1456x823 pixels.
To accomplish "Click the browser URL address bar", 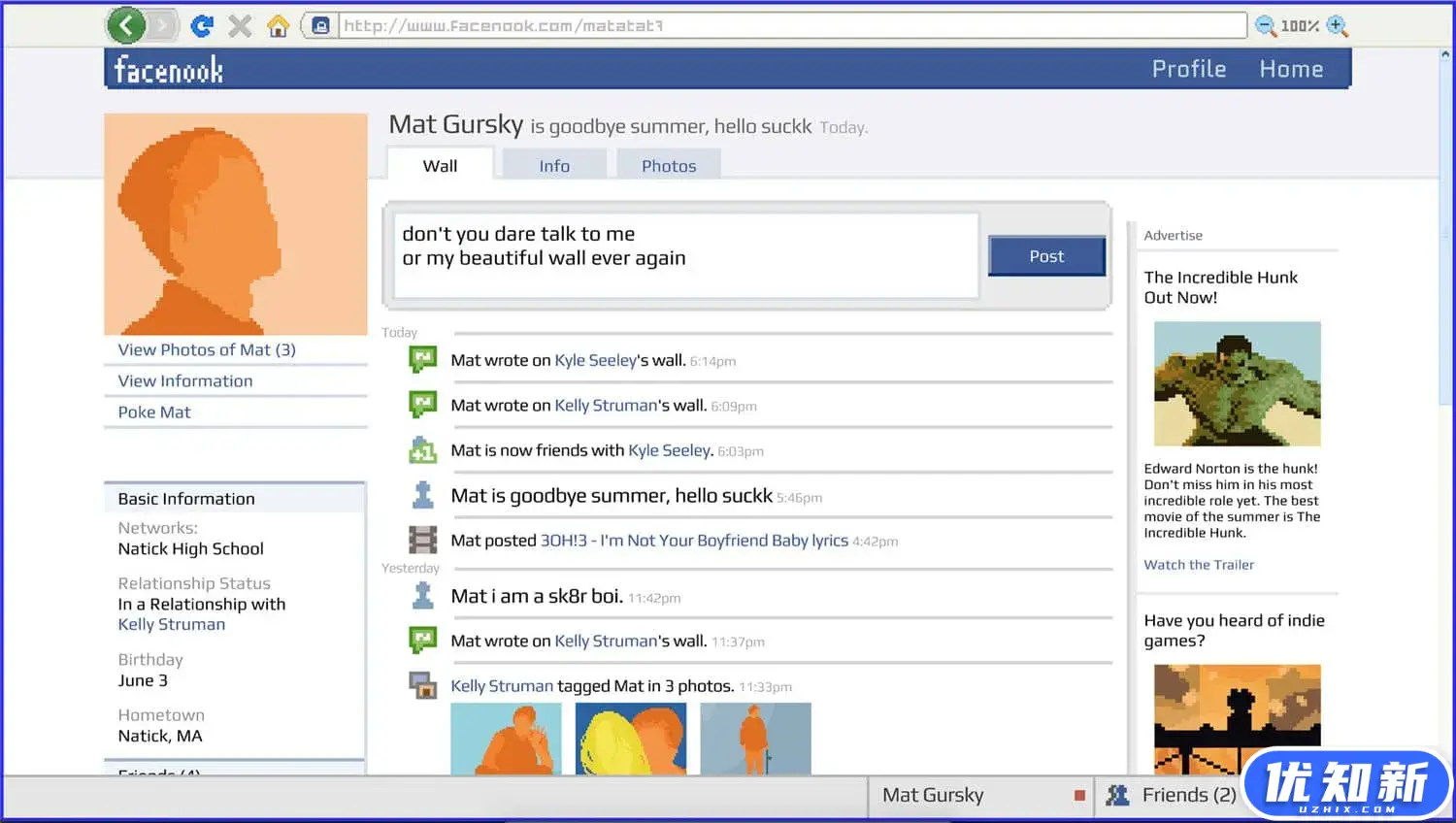I will click(x=791, y=26).
